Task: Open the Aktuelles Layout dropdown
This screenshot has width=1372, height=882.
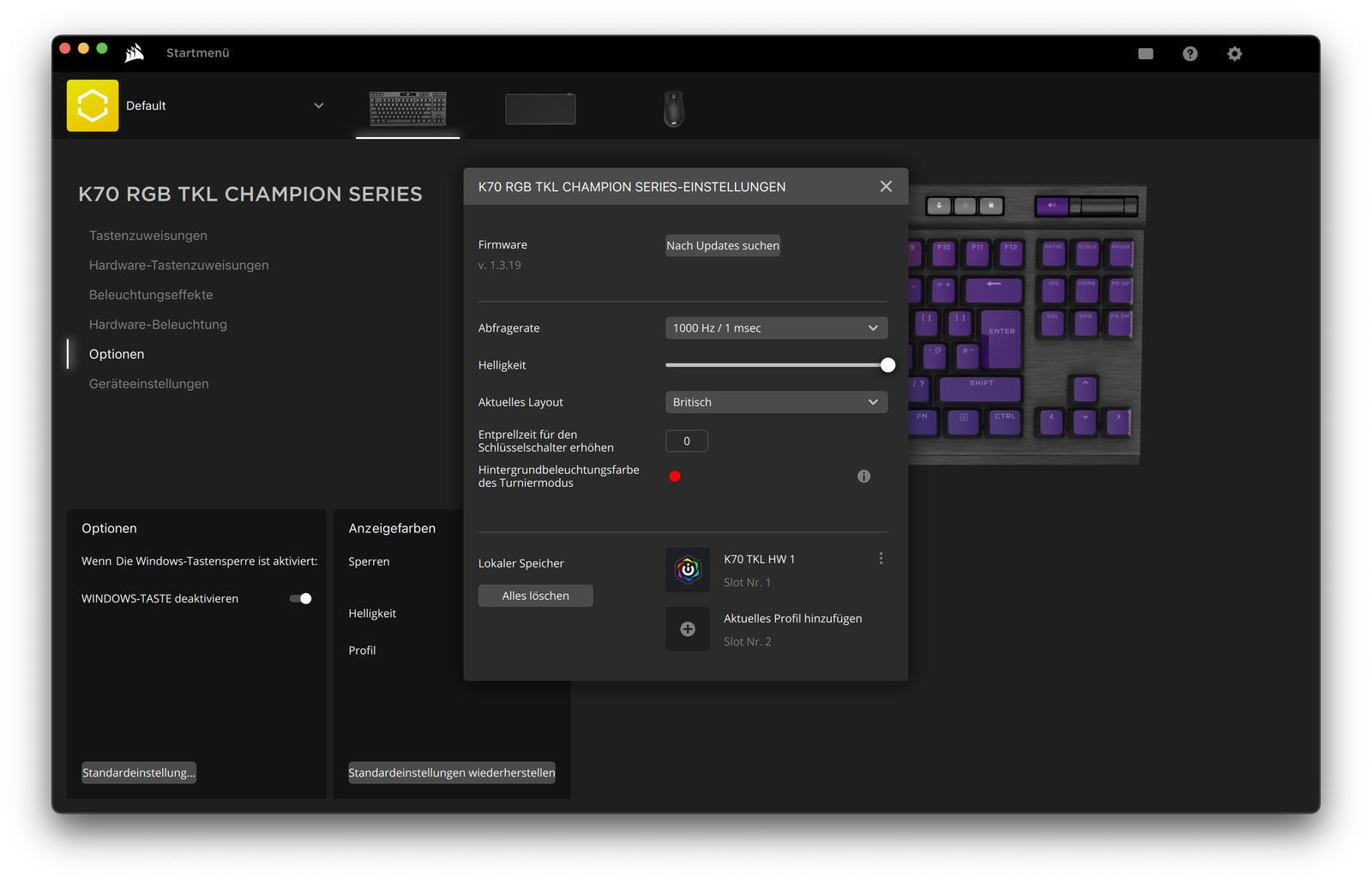Action: [776, 402]
